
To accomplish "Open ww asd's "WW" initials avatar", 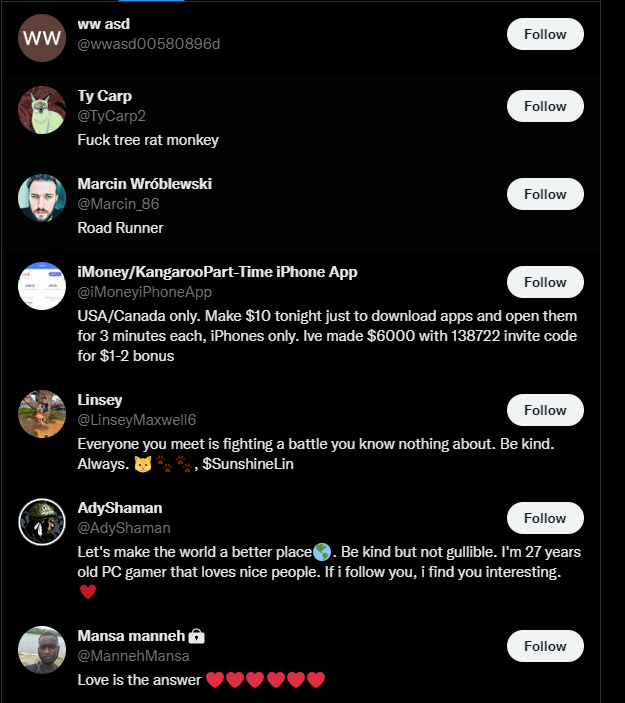I will (42, 38).
